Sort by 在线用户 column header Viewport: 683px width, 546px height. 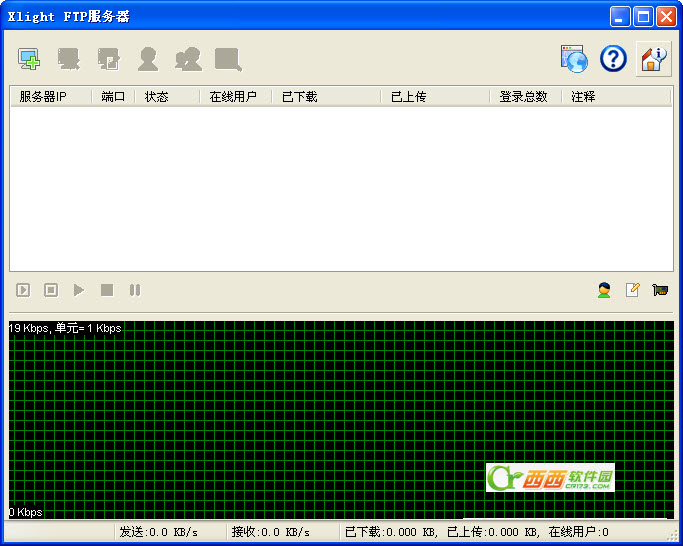(x=236, y=97)
